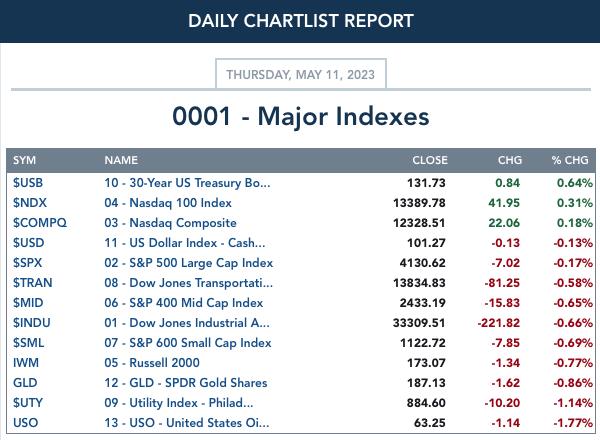Open the $USB symbol link
This screenshot has width=600, height=440.
click(28, 183)
